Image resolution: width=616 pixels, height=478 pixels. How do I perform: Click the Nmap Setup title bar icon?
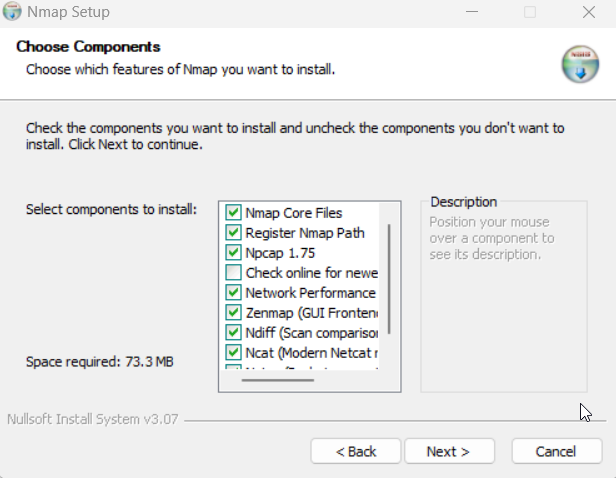[12, 11]
